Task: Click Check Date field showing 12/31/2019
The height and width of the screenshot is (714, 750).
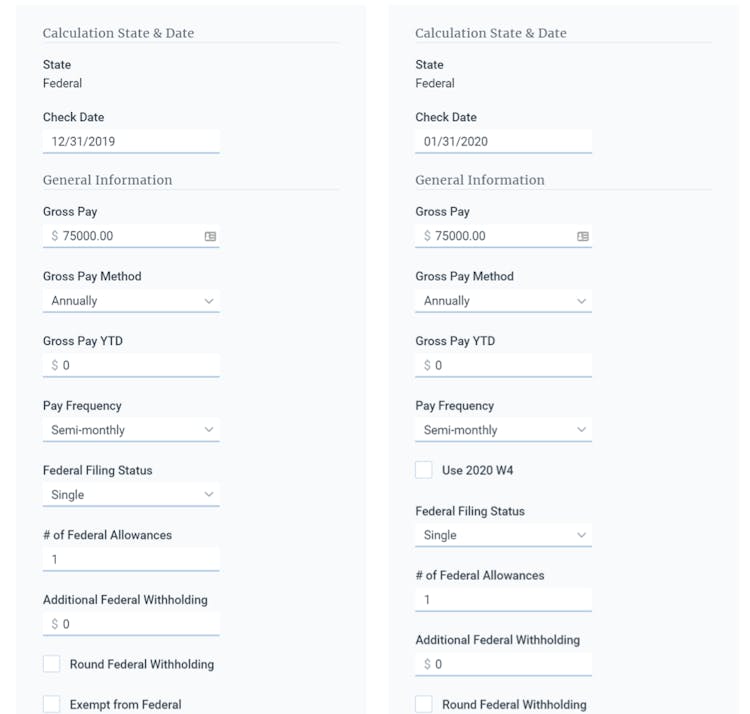Action: (x=131, y=141)
